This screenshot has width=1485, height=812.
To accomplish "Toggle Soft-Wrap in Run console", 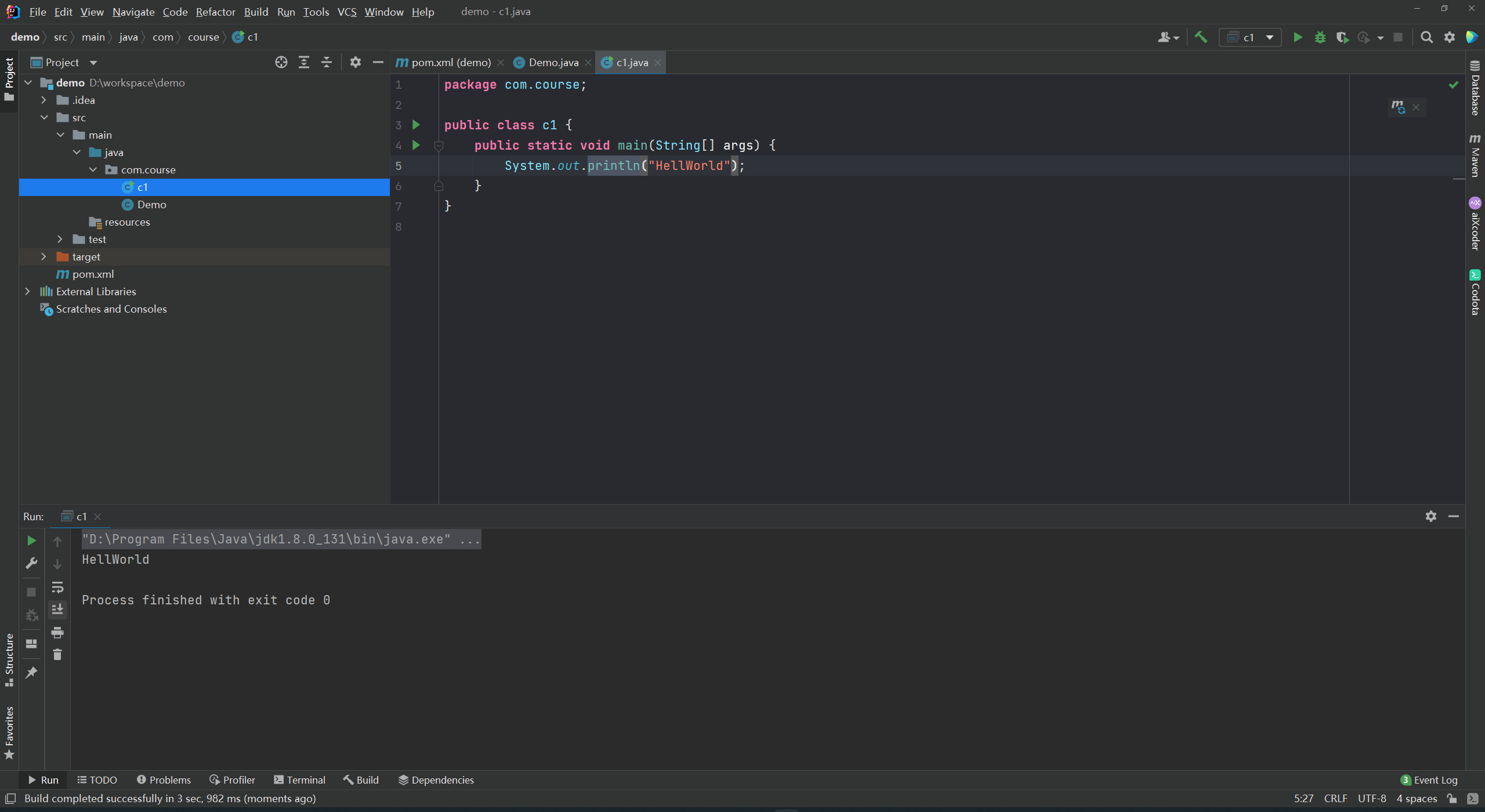I will (57, 587).
